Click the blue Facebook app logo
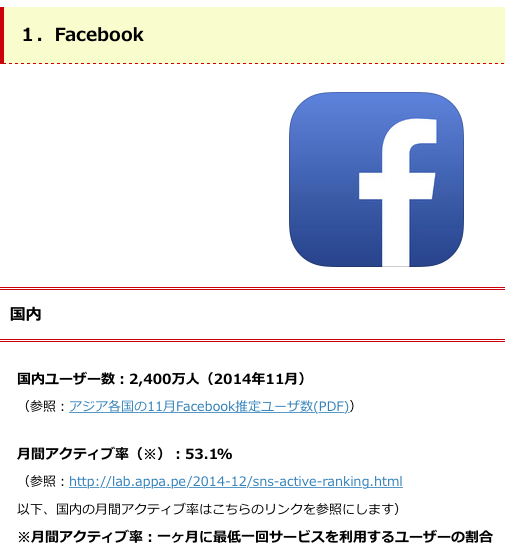This screenshot has height=551, width=505. 376,179
